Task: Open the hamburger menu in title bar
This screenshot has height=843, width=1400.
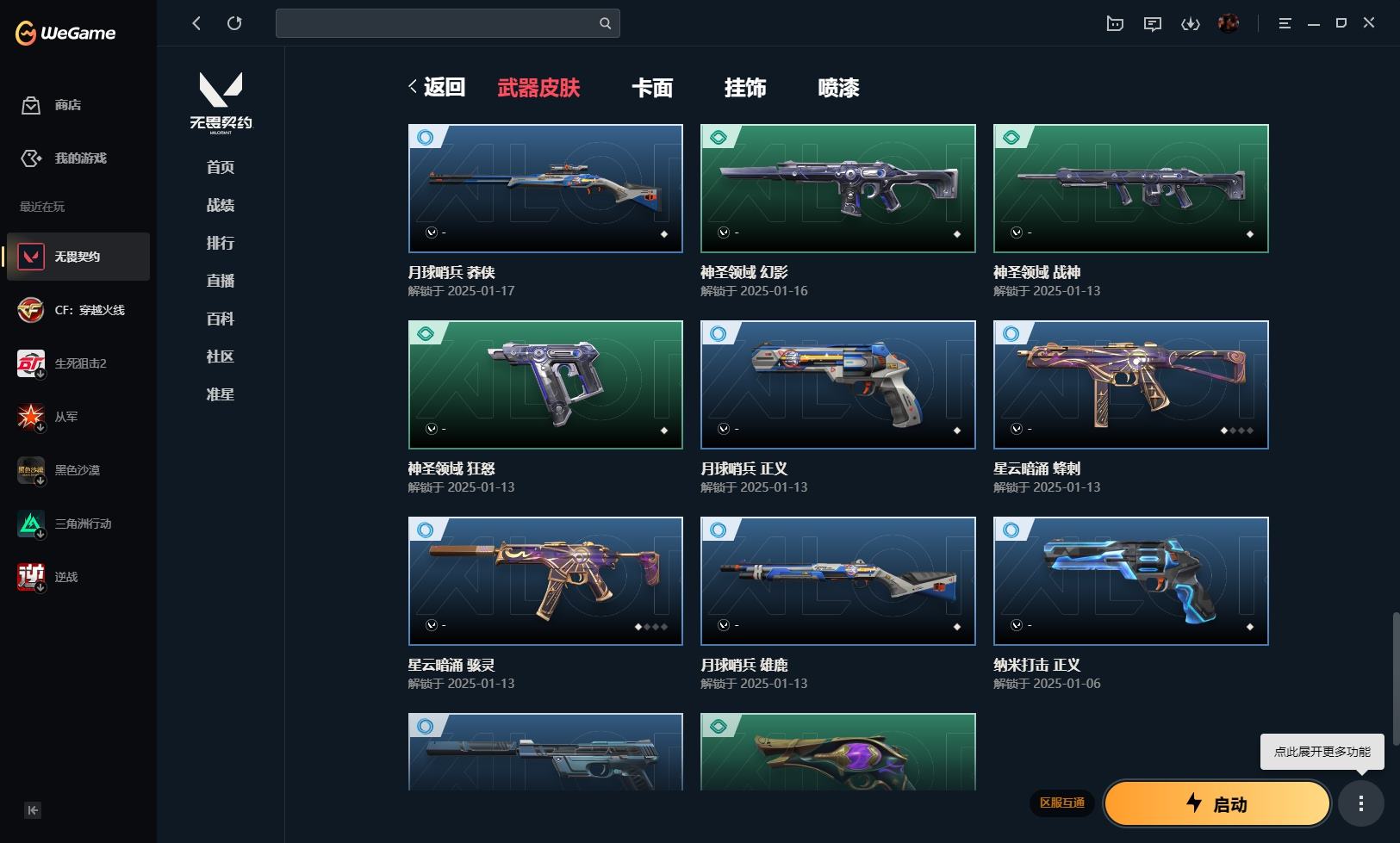Action: 1285,24
